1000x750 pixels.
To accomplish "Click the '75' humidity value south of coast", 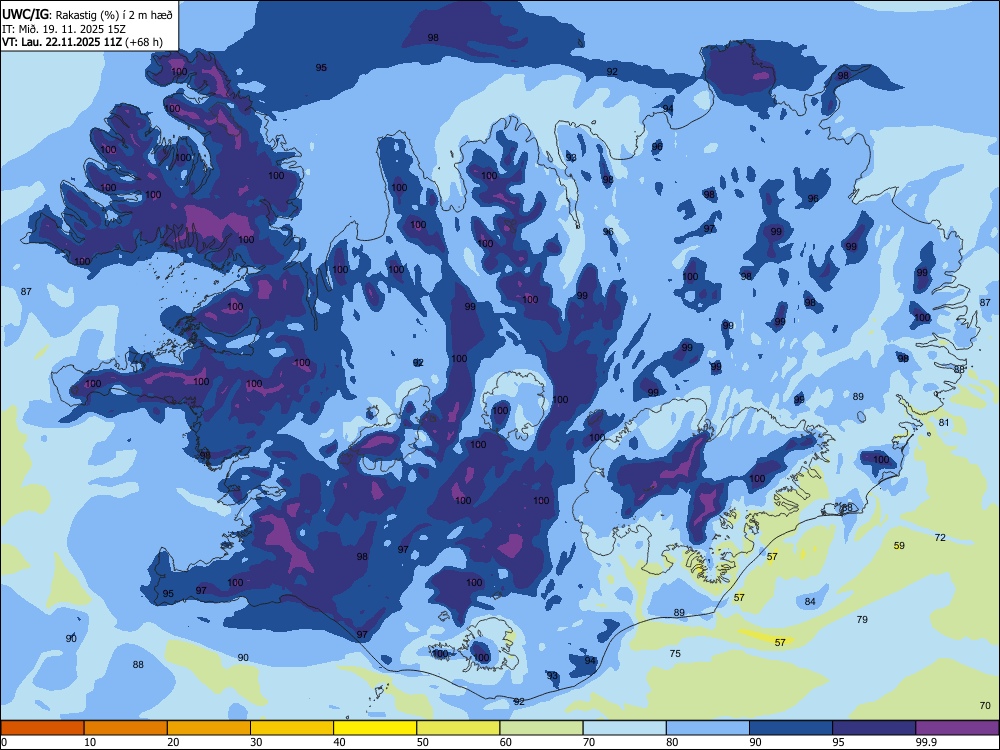I will (x=675, y=653).
